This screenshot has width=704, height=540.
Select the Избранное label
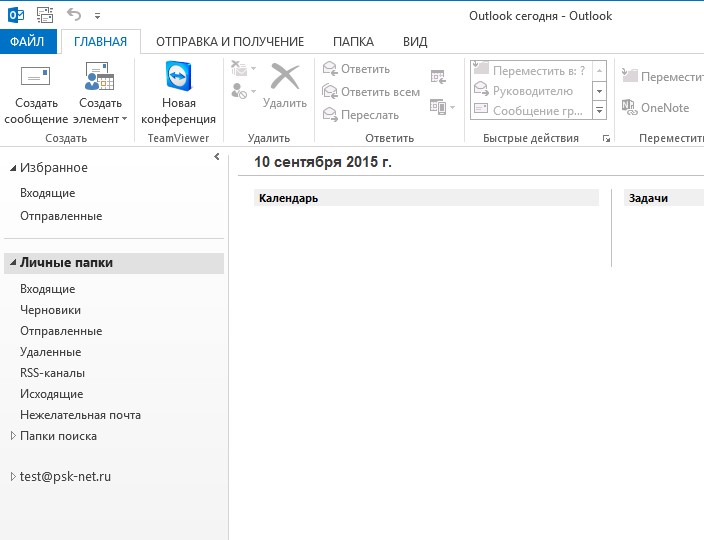point(54,168)
